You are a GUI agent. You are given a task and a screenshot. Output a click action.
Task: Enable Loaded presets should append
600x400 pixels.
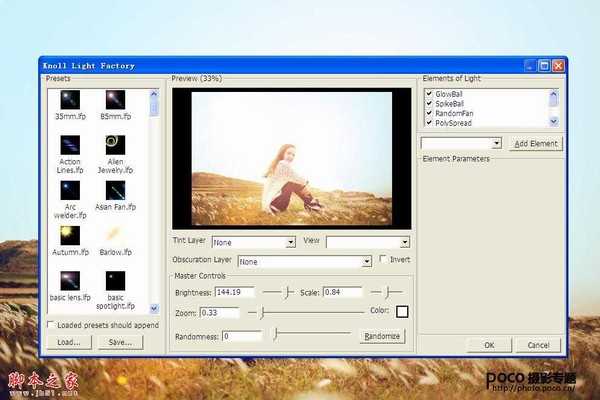coord(51,325)
